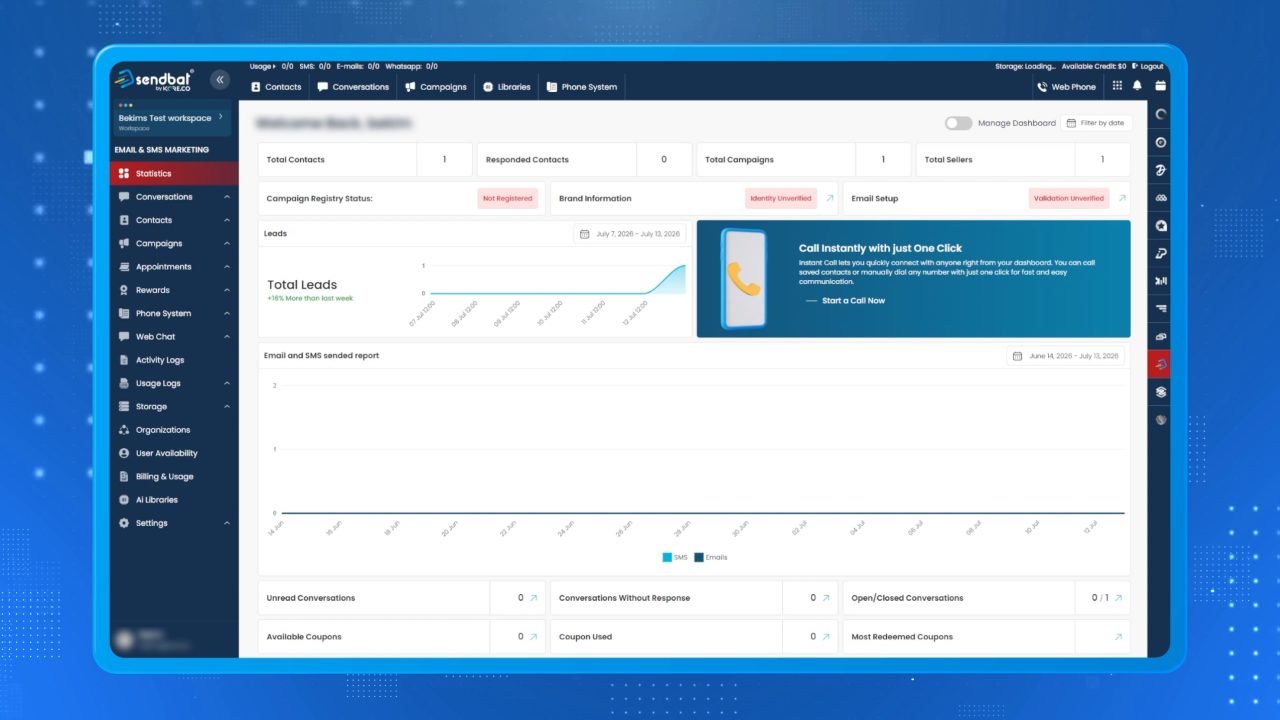The height and width of the screenshot is (720, 1280).
Task: Toggle the SMS legend swatch in the chart
Action: pyautogui.click(x=667, y=557)
